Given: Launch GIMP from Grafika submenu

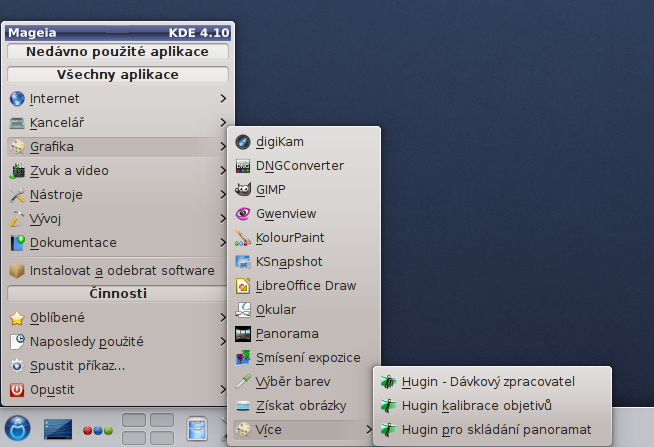Looking at the screenshot, I should point(304,190).
